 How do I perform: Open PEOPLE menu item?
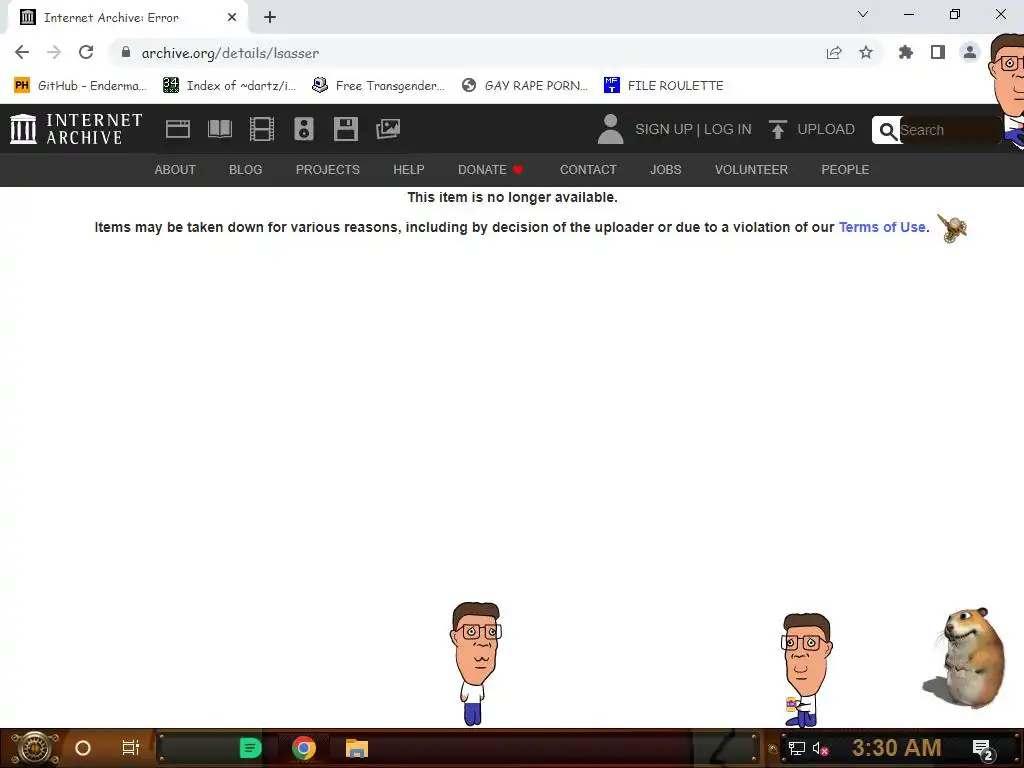[x=845, y=170]
